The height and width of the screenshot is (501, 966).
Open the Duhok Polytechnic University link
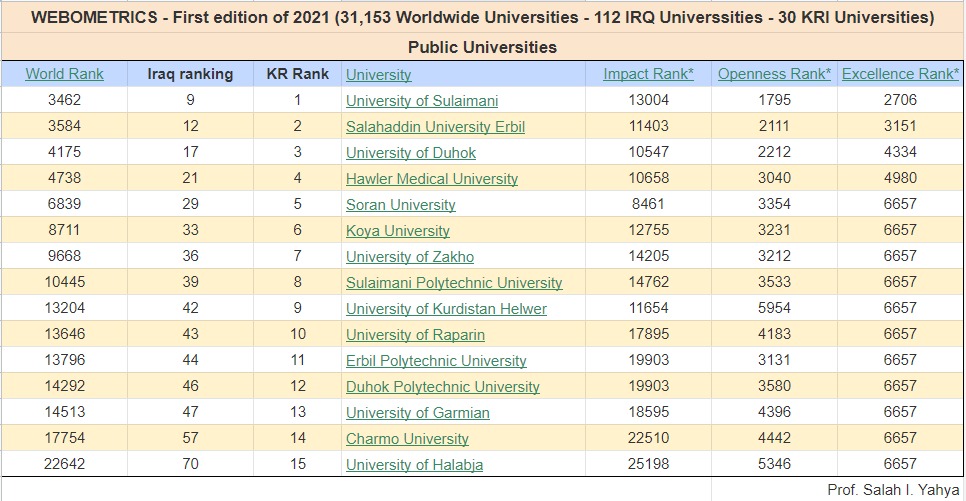(442, 386)
